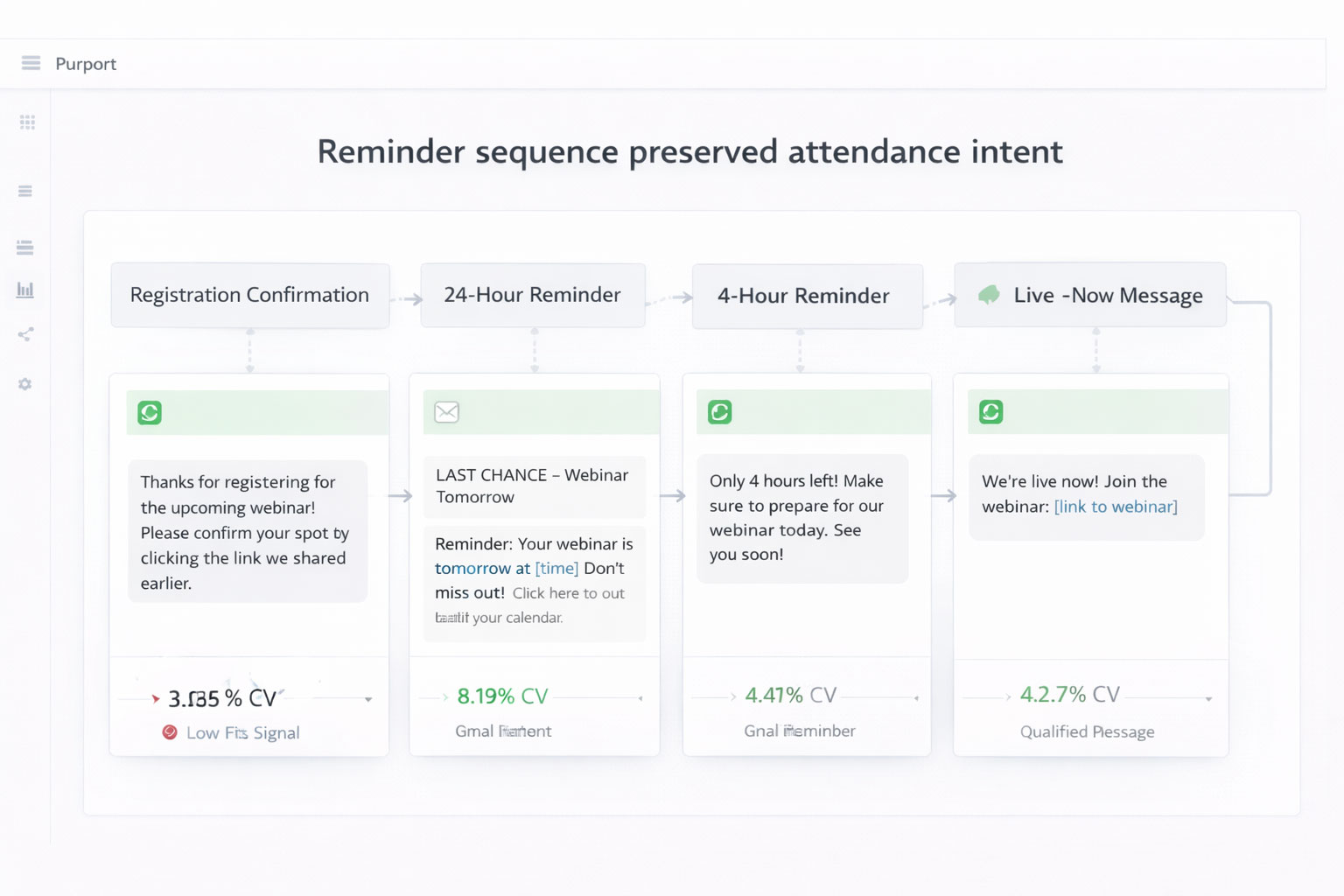Image resolution: width=1344 pixels, height=896 pixels.
Task: Click the LAST CHANCE subject line field
Action: point(534,486)
